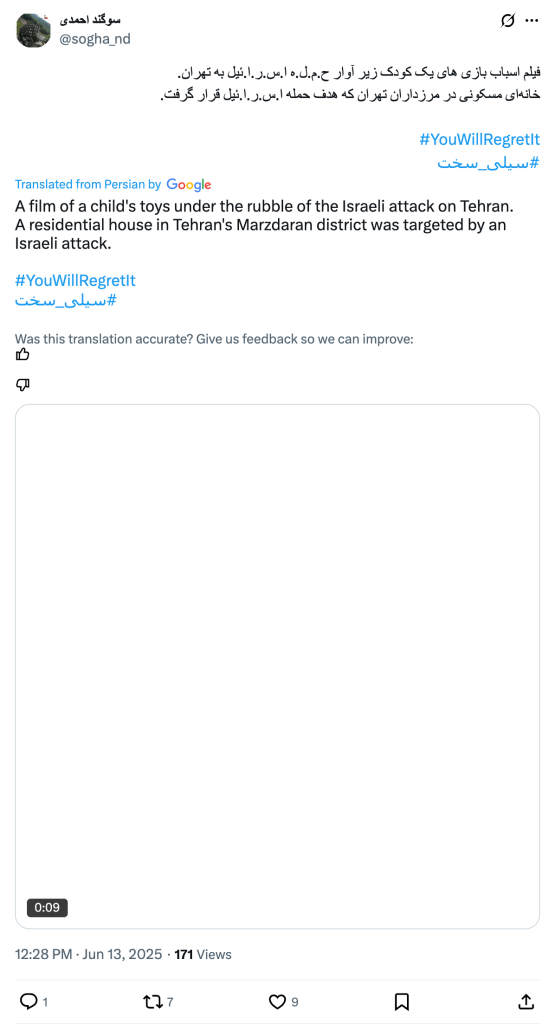Image resolution: width=555 pixels, height=1024 pixels.
Task: Open Persian hashtag #سیلی_سخت in original text
Action: point(489,162)
